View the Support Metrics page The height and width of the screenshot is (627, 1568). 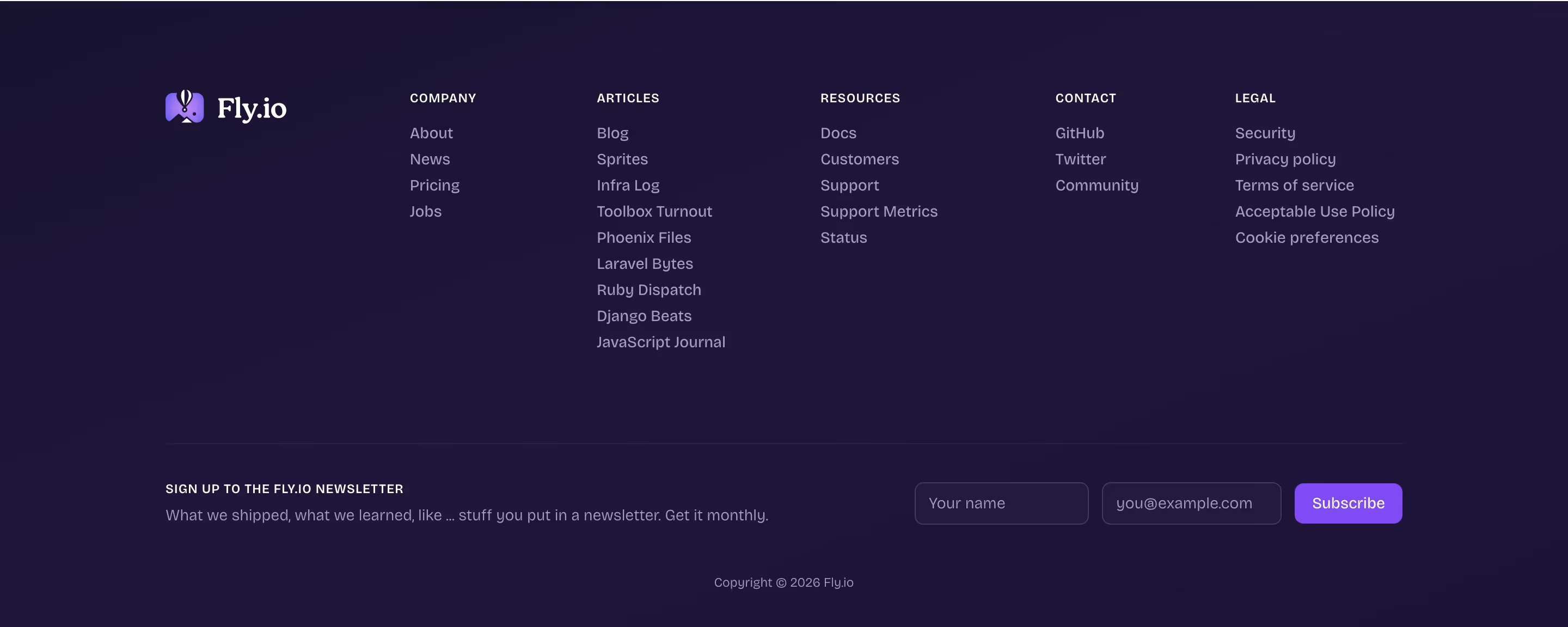pos(879,211)
